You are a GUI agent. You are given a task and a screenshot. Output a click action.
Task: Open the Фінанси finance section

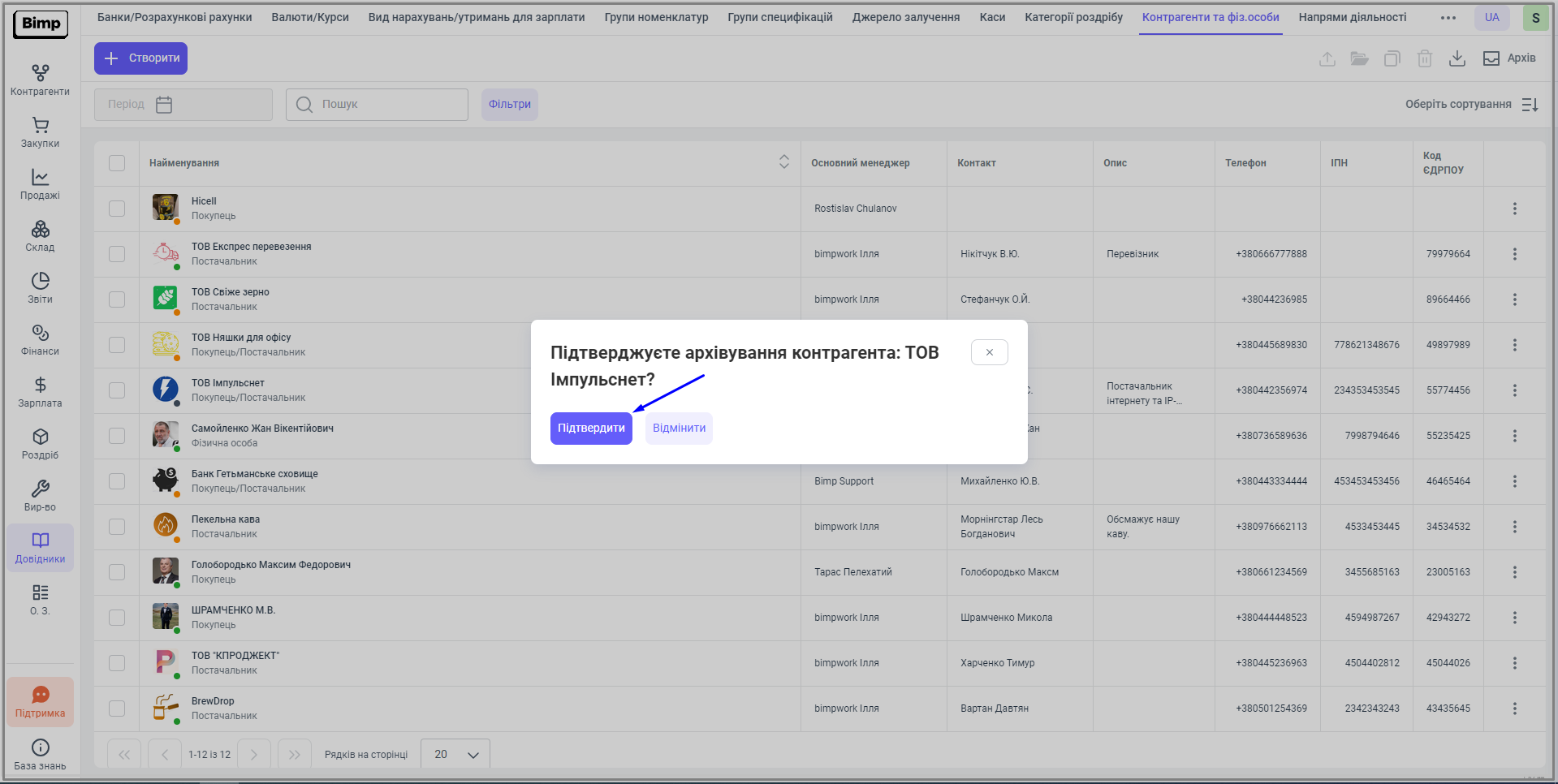(40, 340)
